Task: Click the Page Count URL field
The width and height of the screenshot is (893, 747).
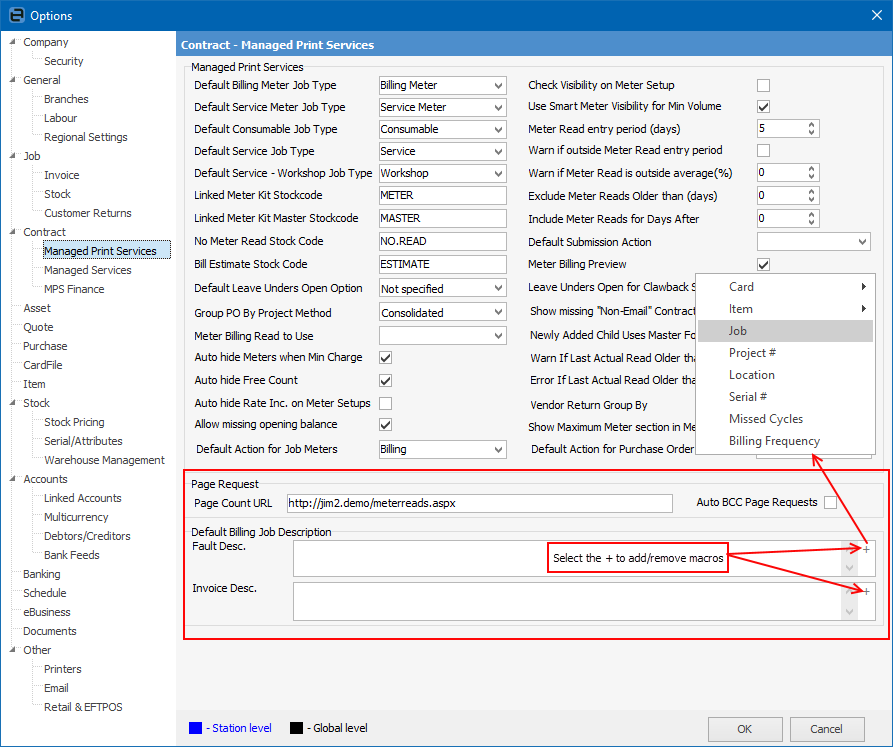Action: pyautogui.click(x=479, y=503)
